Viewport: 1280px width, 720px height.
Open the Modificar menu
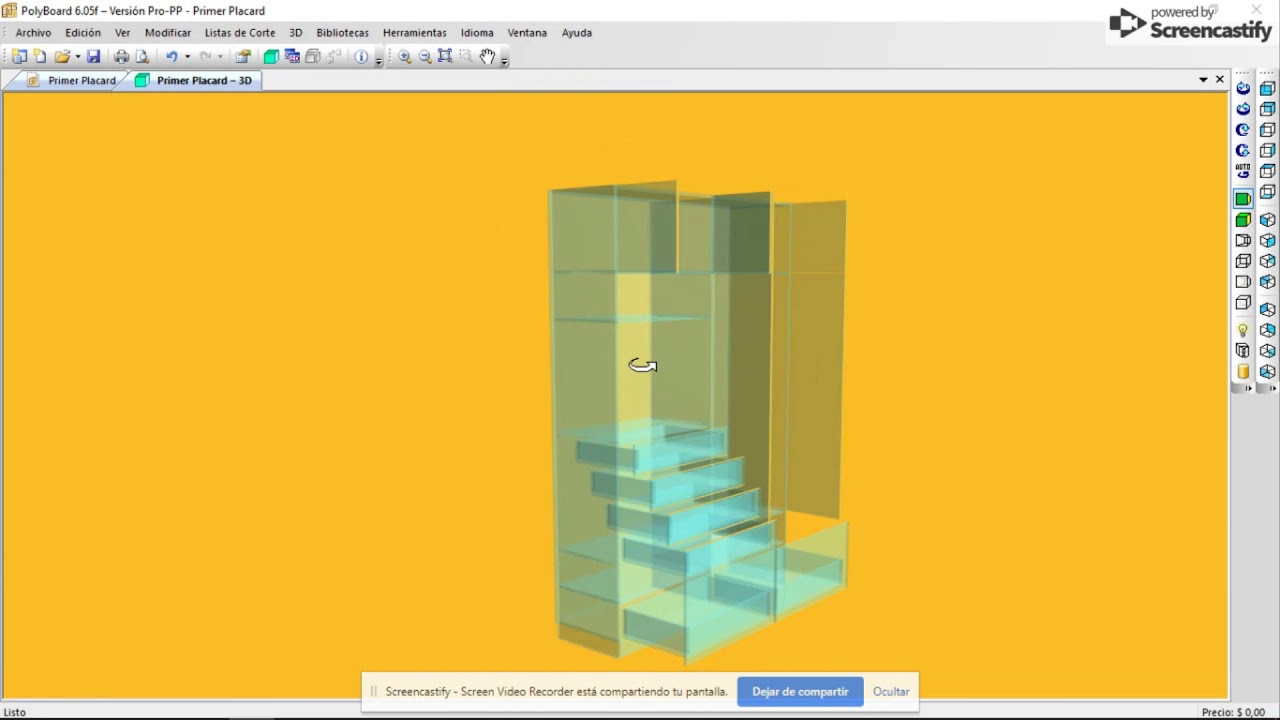pos(168,33)
